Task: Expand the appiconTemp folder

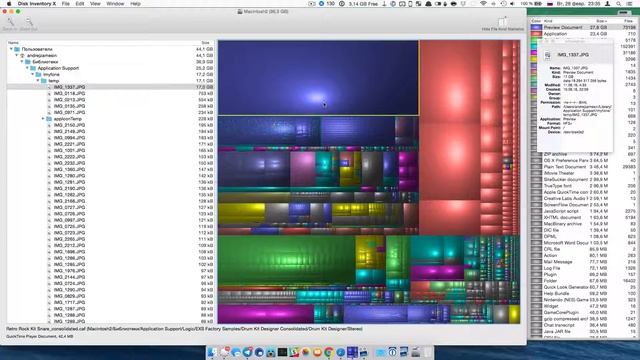Action: pos(43,119)
